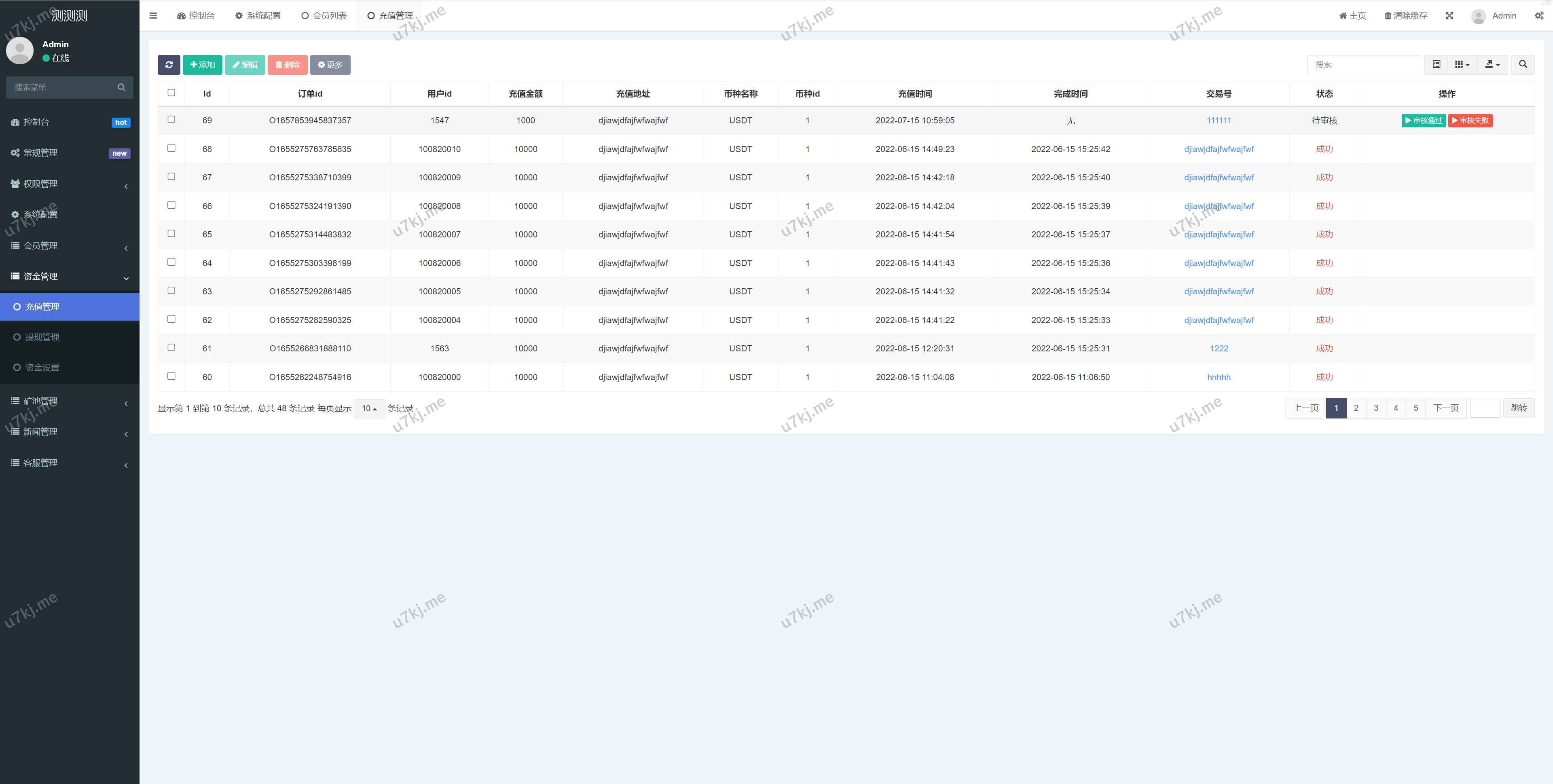Click the magnifier search button in table toolbar

coord(1523,64)
